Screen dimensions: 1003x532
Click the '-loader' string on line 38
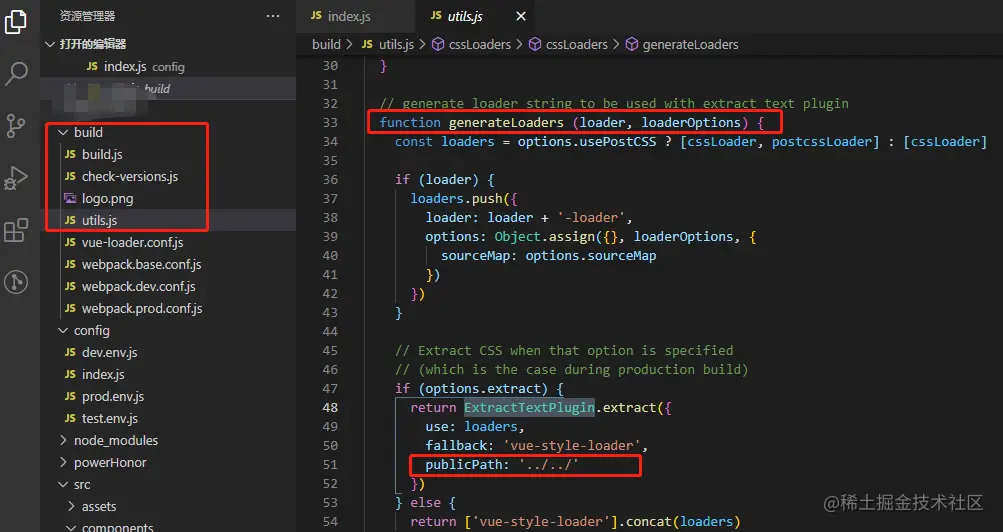point(591,217)
